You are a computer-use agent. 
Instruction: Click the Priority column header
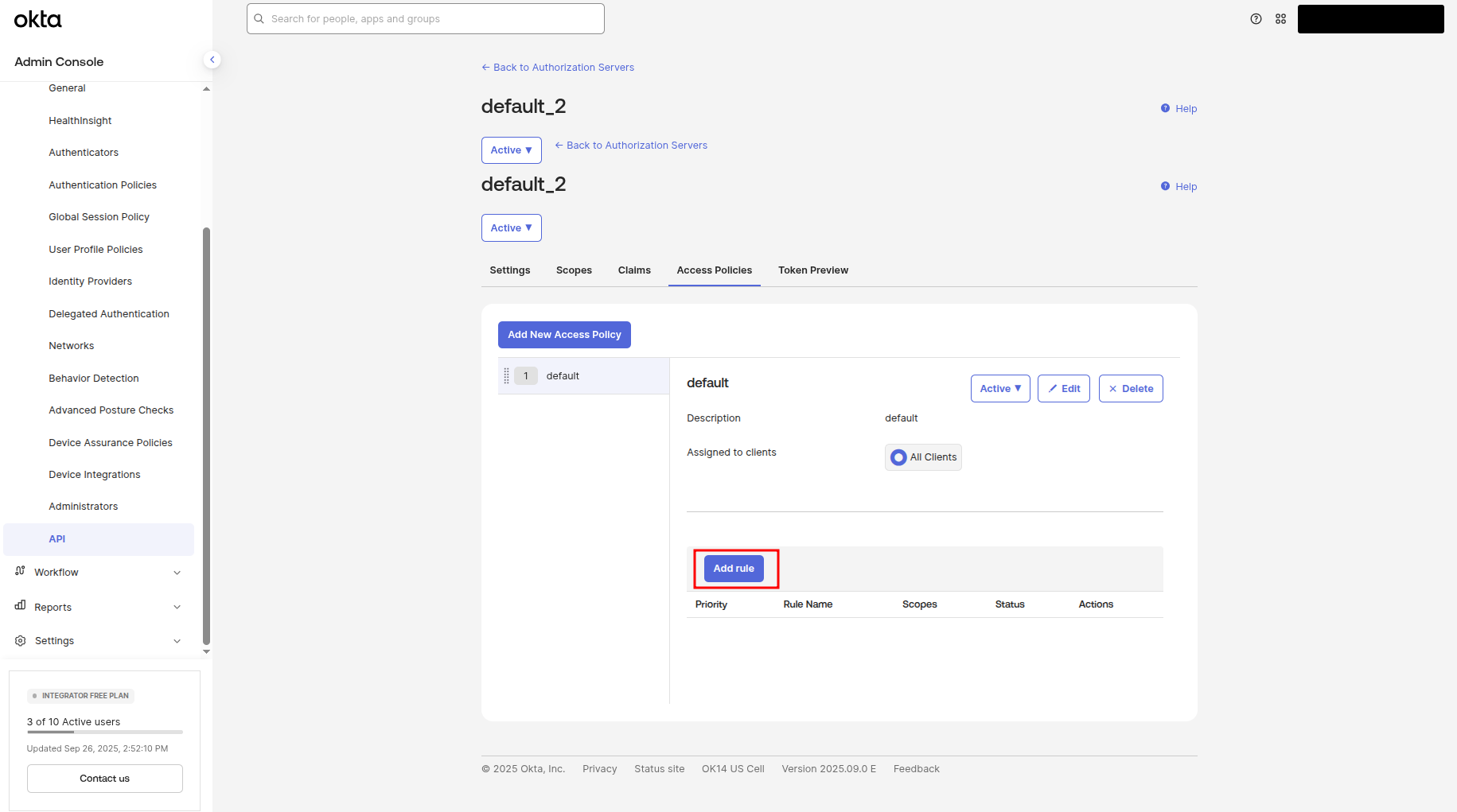click(711, 604)
